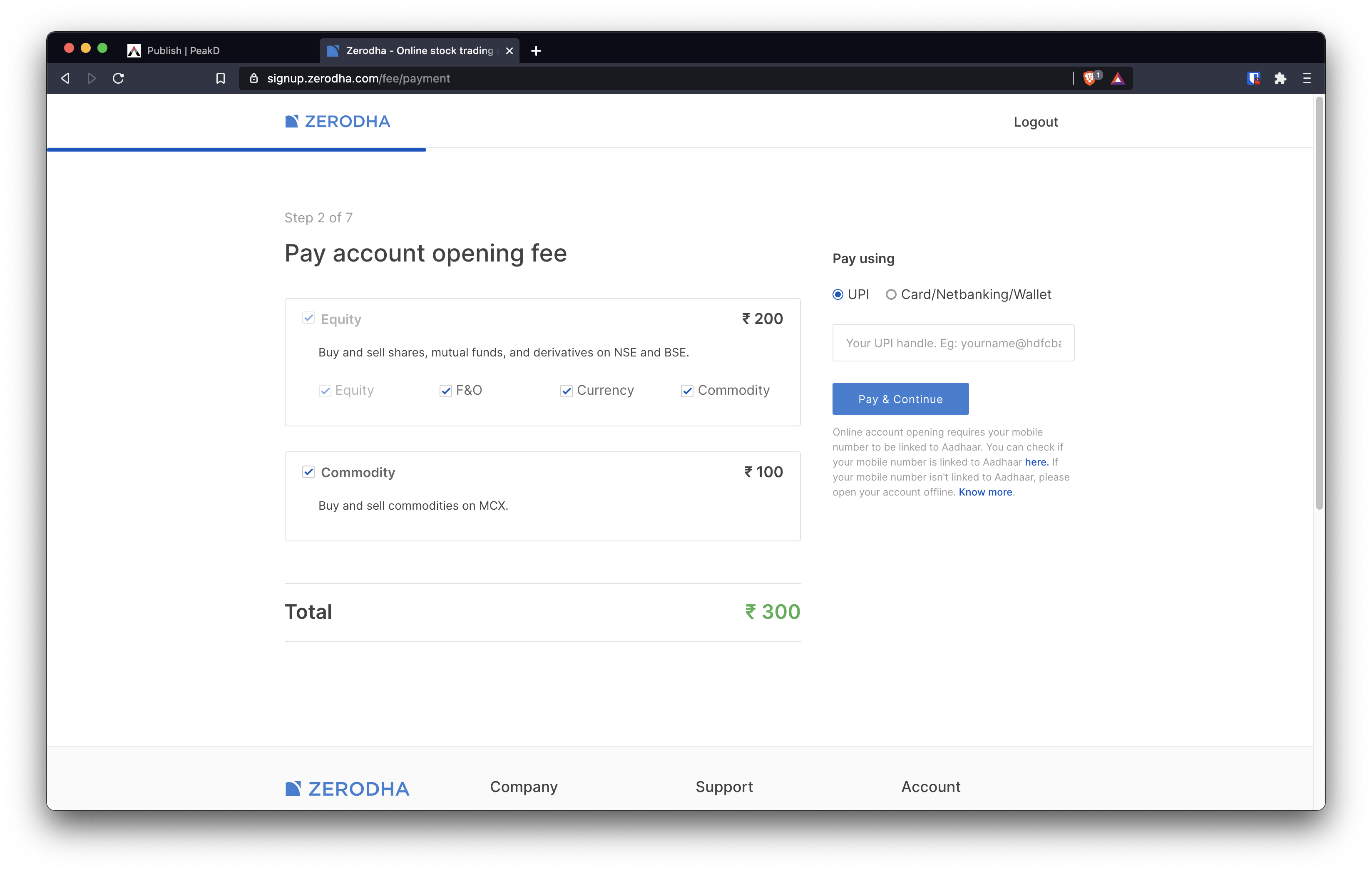This screenshot has height=872, width=1372.
Task: Focus the UPI handle input field
Action: (x=953, y=343)
